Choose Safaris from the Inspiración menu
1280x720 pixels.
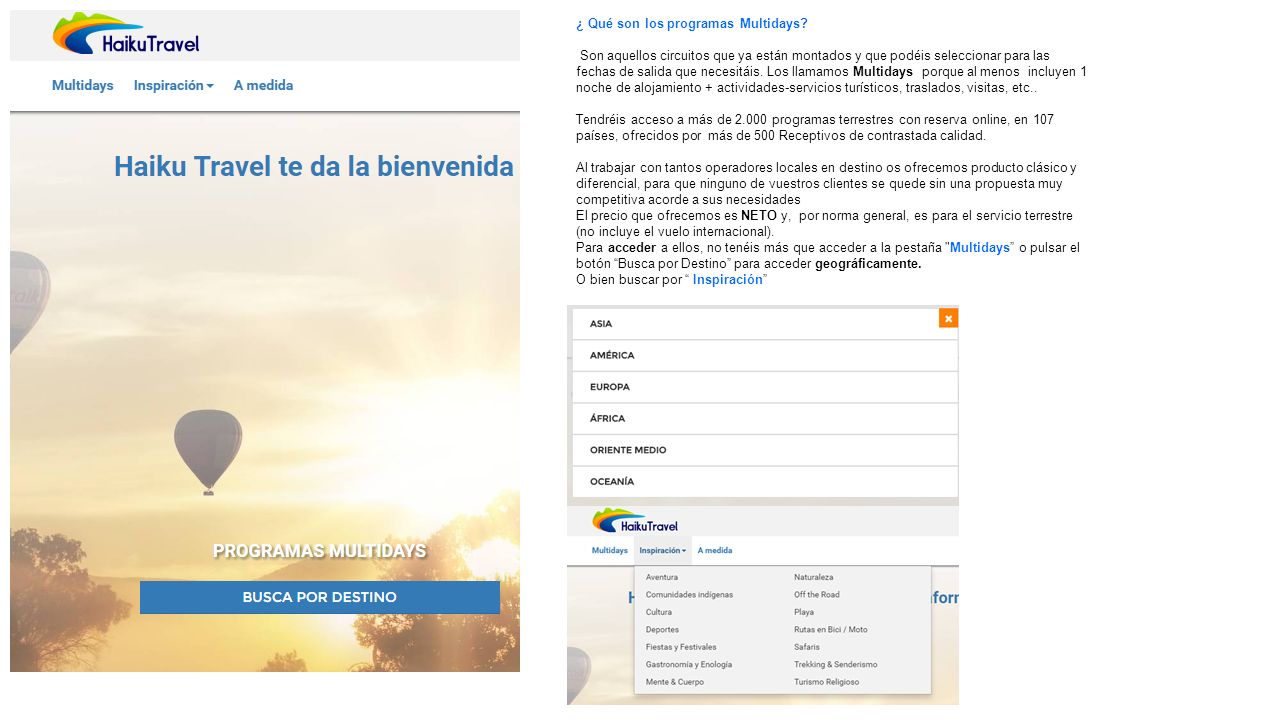807,647
